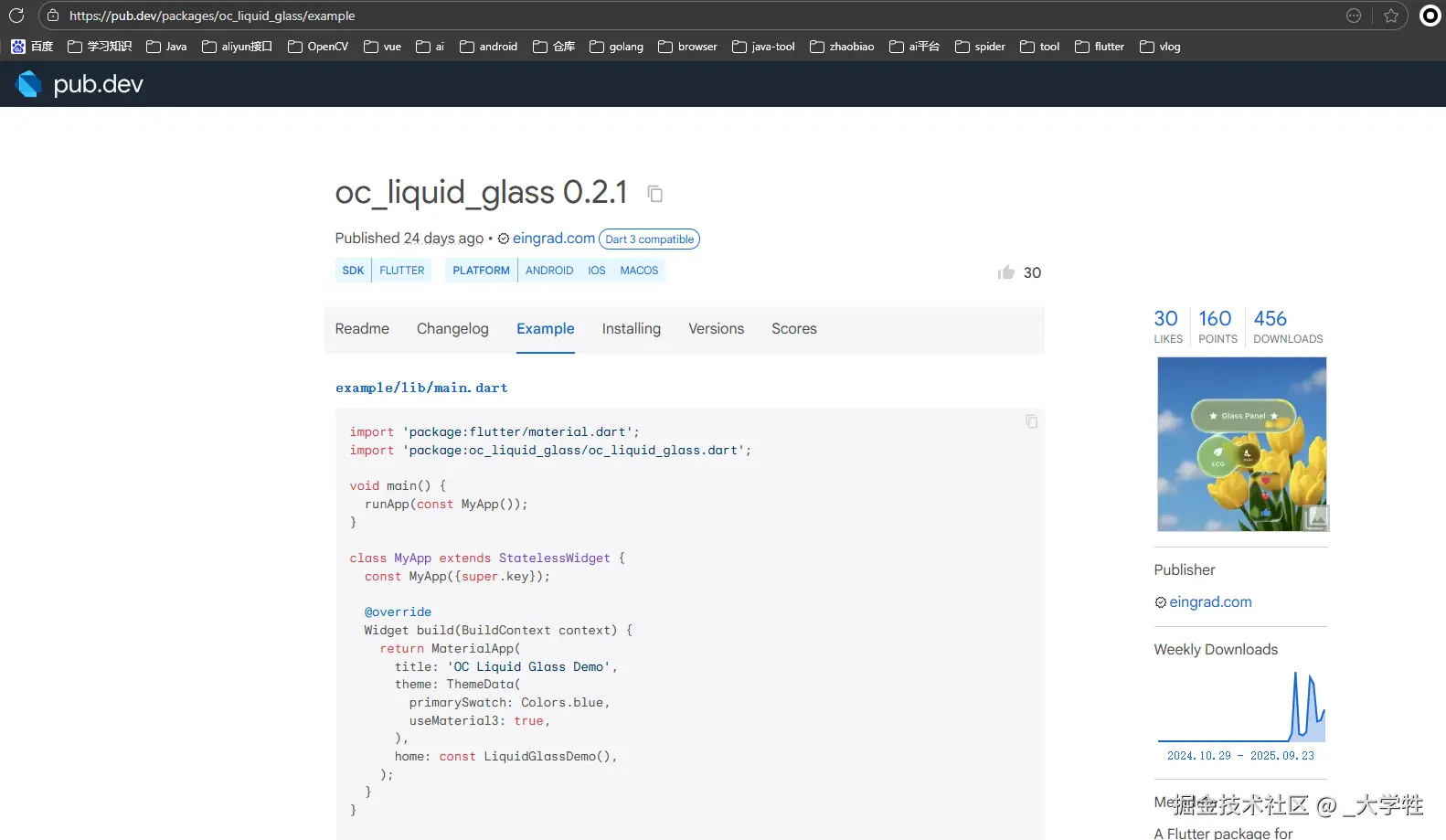Viewport: 1446px width, 840px height.
Task: Open the browser bookmark folder
Action: (x=687, y=47)
